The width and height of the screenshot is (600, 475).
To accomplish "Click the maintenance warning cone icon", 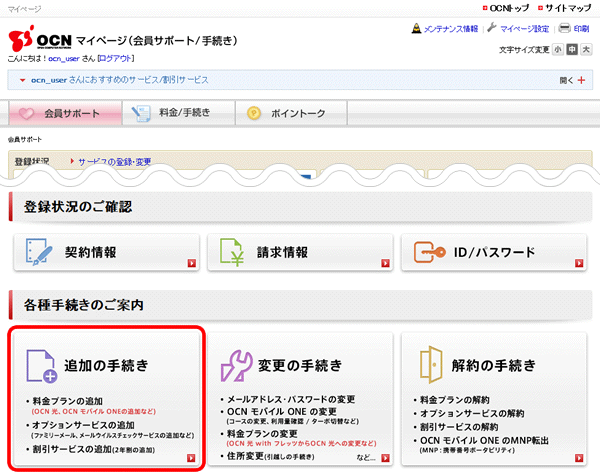I will pyautogui.click(x=416, y=28).
